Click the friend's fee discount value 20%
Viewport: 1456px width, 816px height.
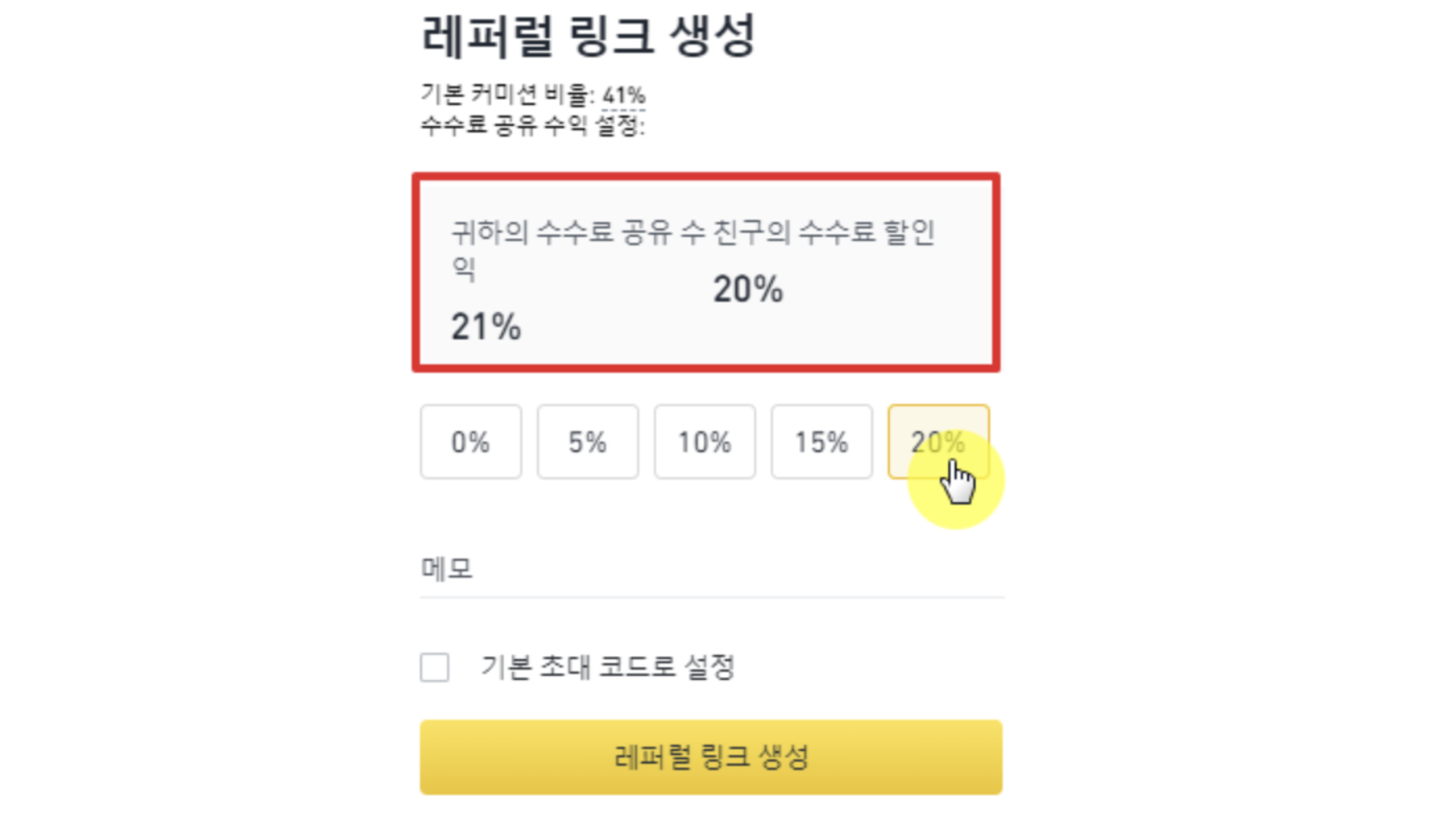[x=746, y=290]
